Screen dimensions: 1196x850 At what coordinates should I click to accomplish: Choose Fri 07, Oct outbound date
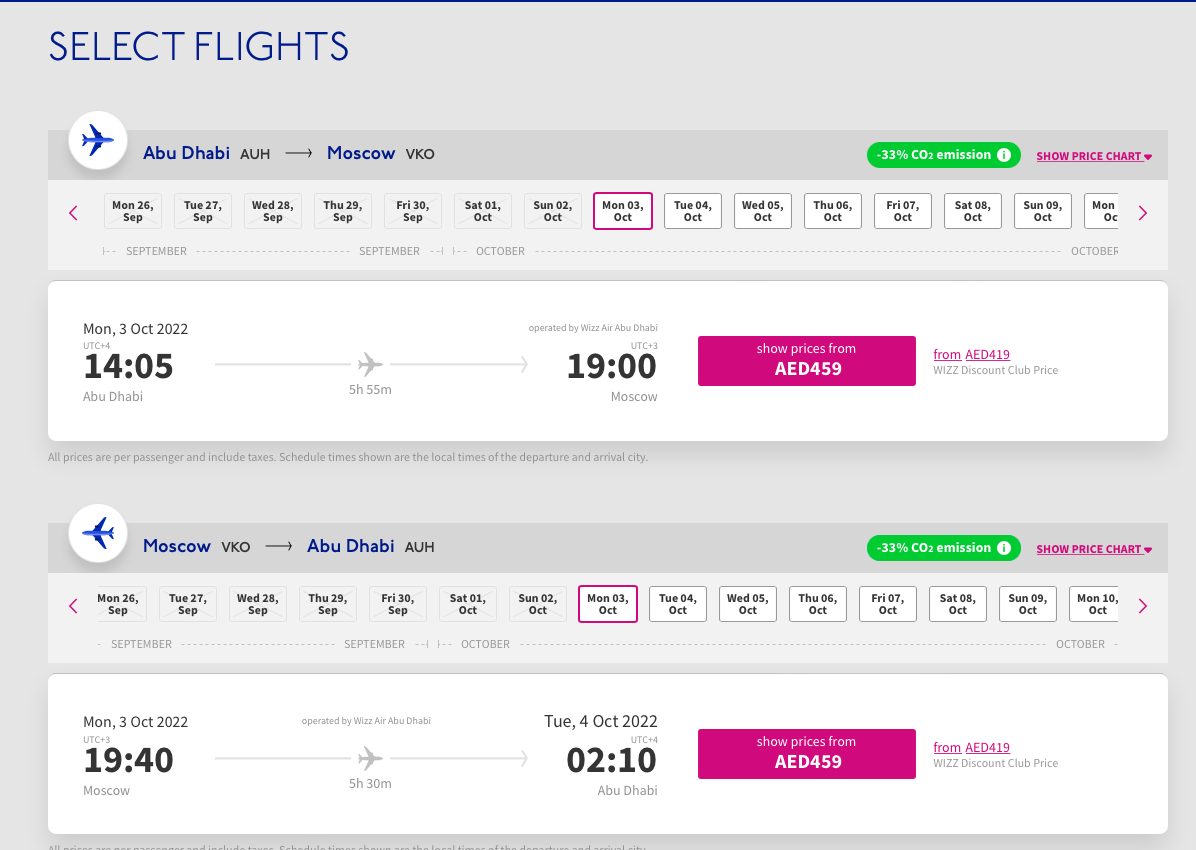(903, 211)
